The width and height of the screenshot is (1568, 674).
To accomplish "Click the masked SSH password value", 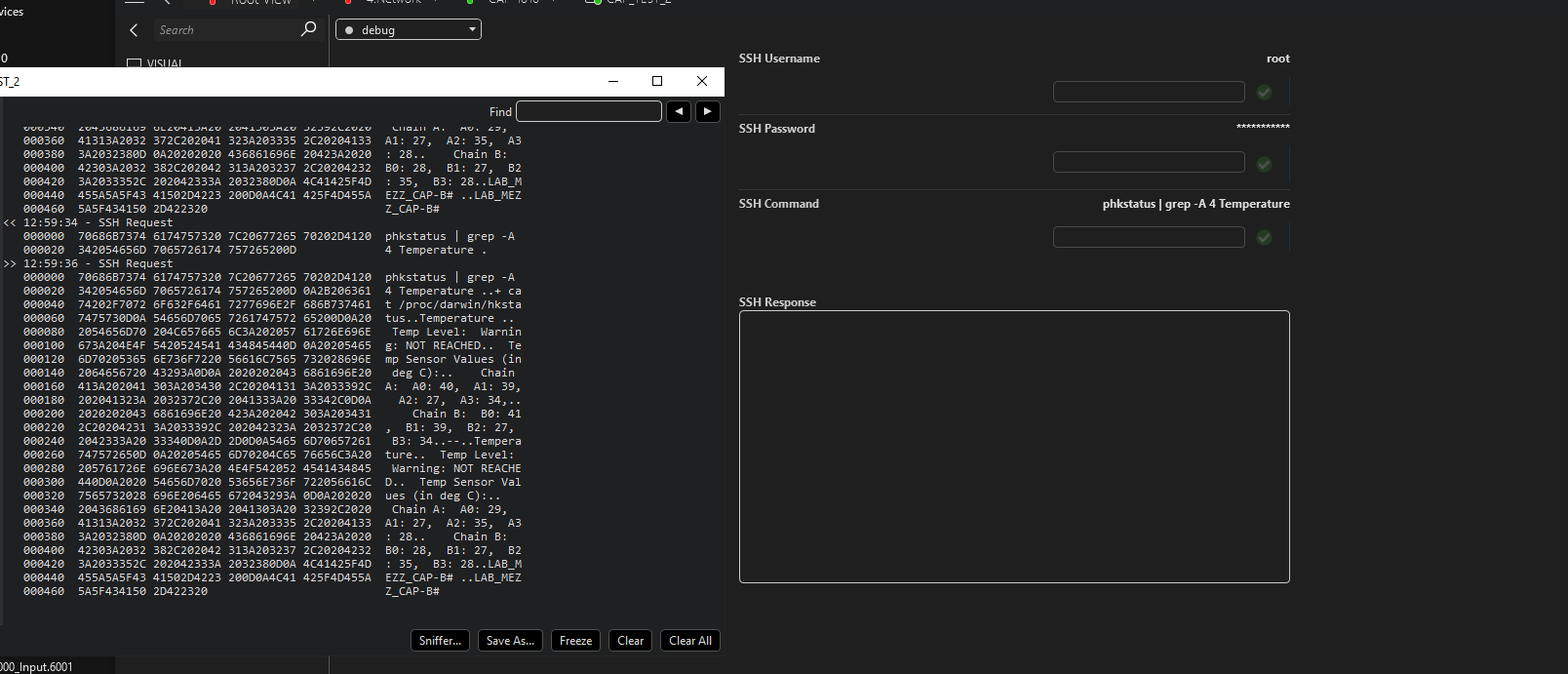I will (1263, 127).
